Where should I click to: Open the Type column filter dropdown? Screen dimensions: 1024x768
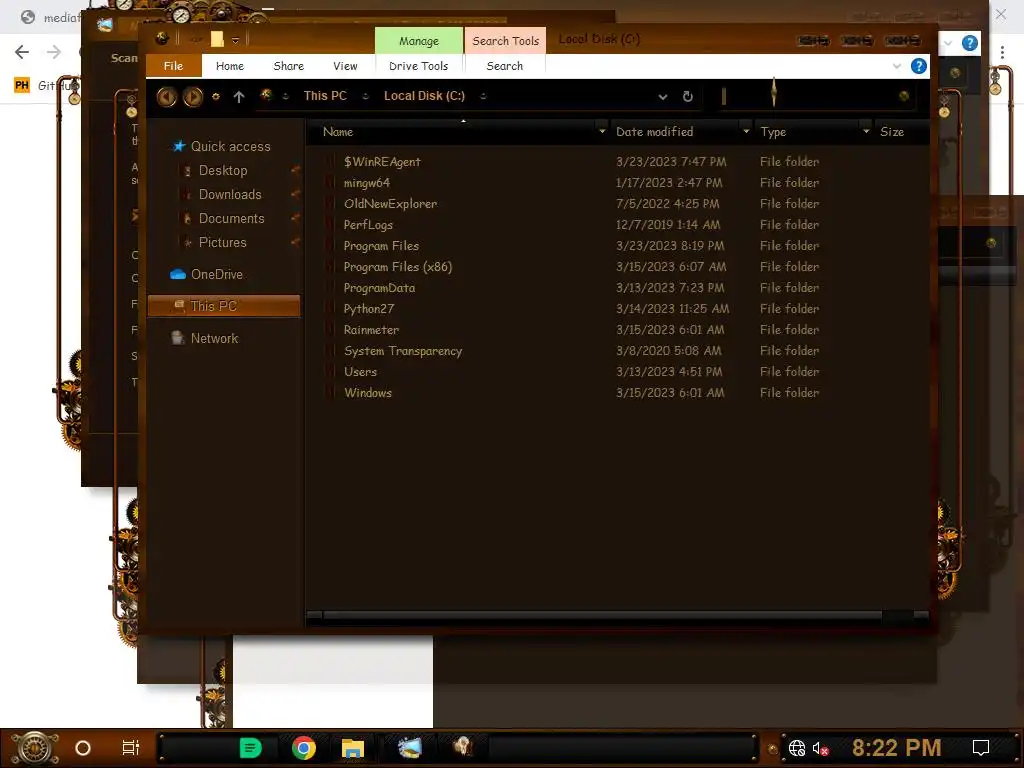(x=866, y=131)
